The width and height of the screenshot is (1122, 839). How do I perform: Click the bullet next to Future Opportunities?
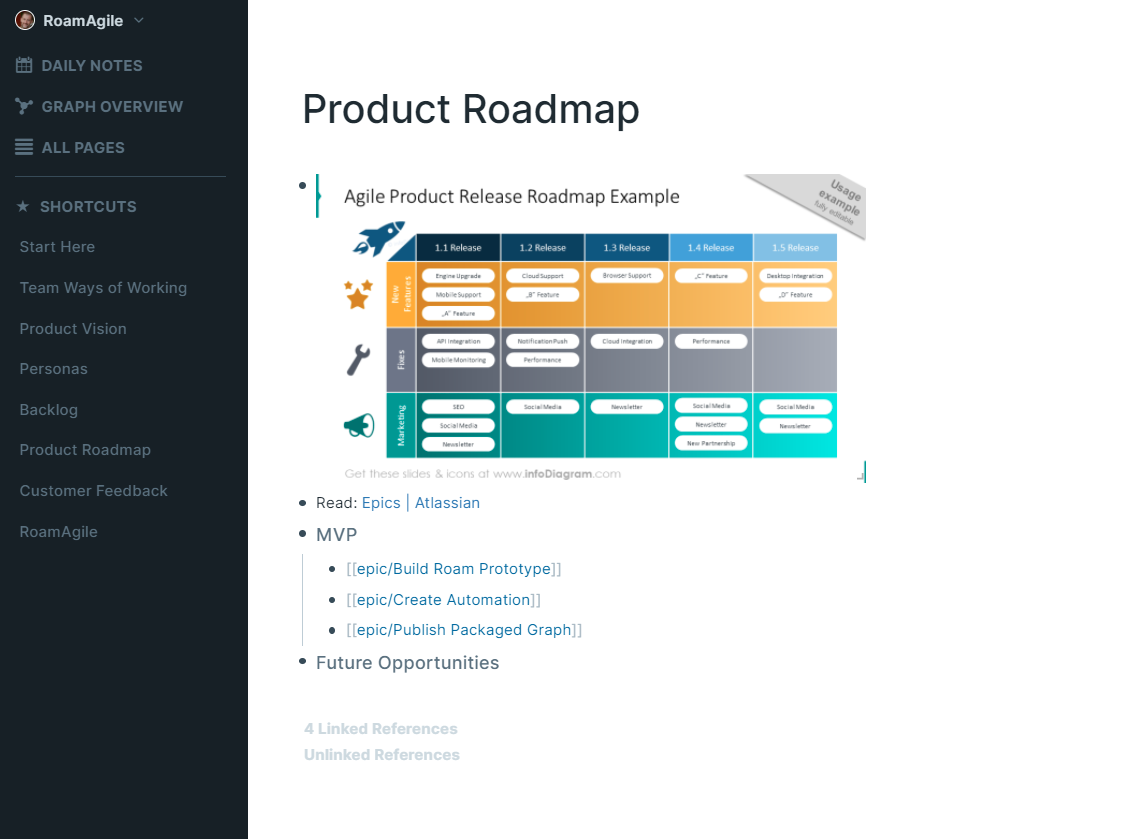click(302, 660)
